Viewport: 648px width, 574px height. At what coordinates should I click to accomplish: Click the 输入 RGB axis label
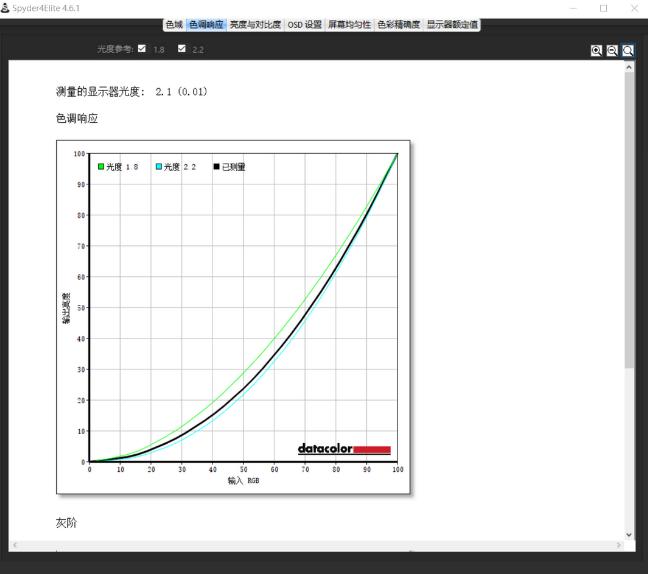click(x=243, y=480)
